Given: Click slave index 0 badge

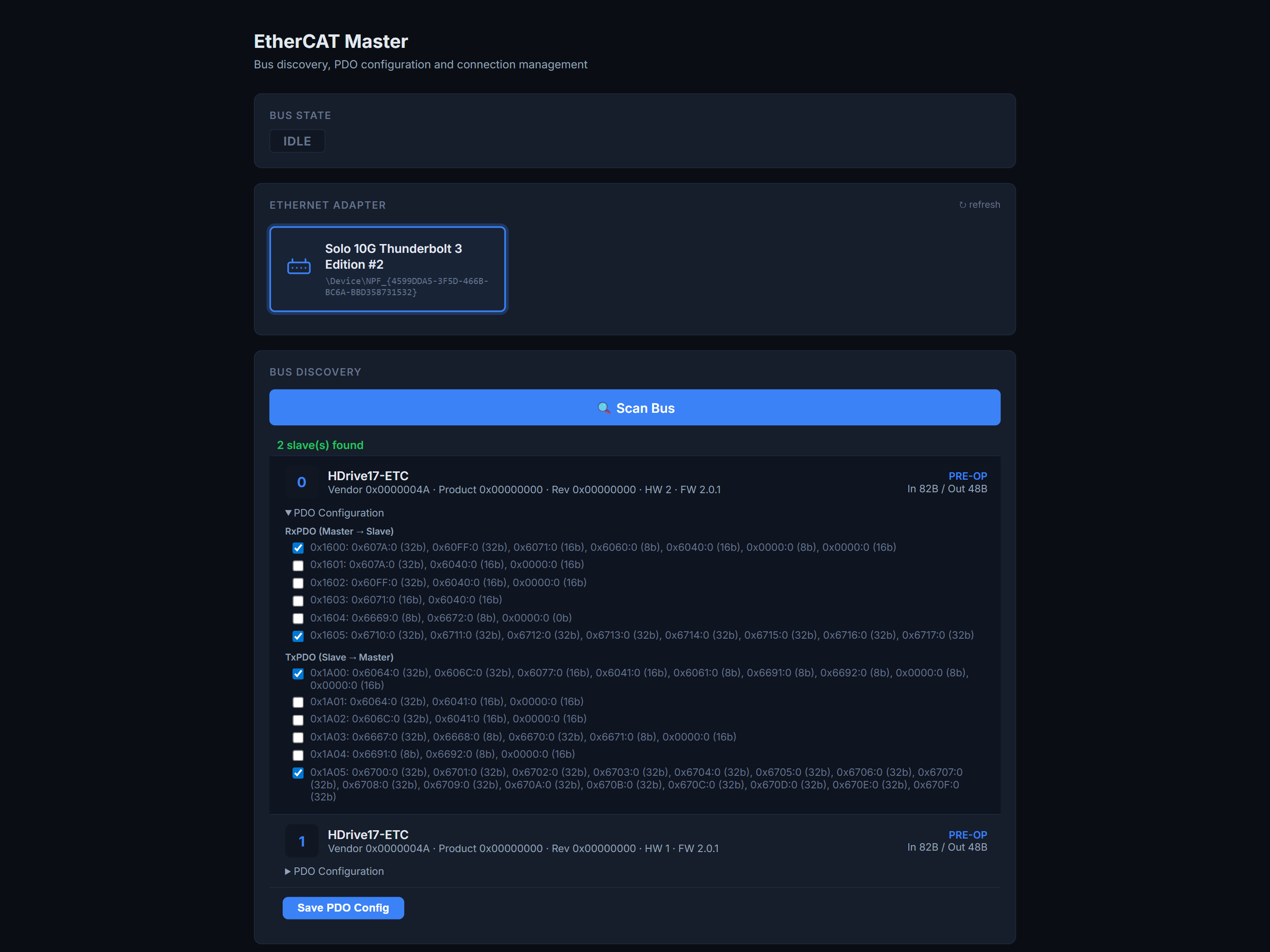Looking at the screenshot, I should 301,483.
